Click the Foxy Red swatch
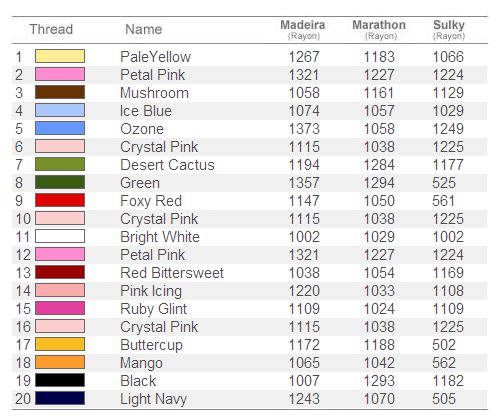The width and height of the screenshot is (500, 420). (60, 200)
